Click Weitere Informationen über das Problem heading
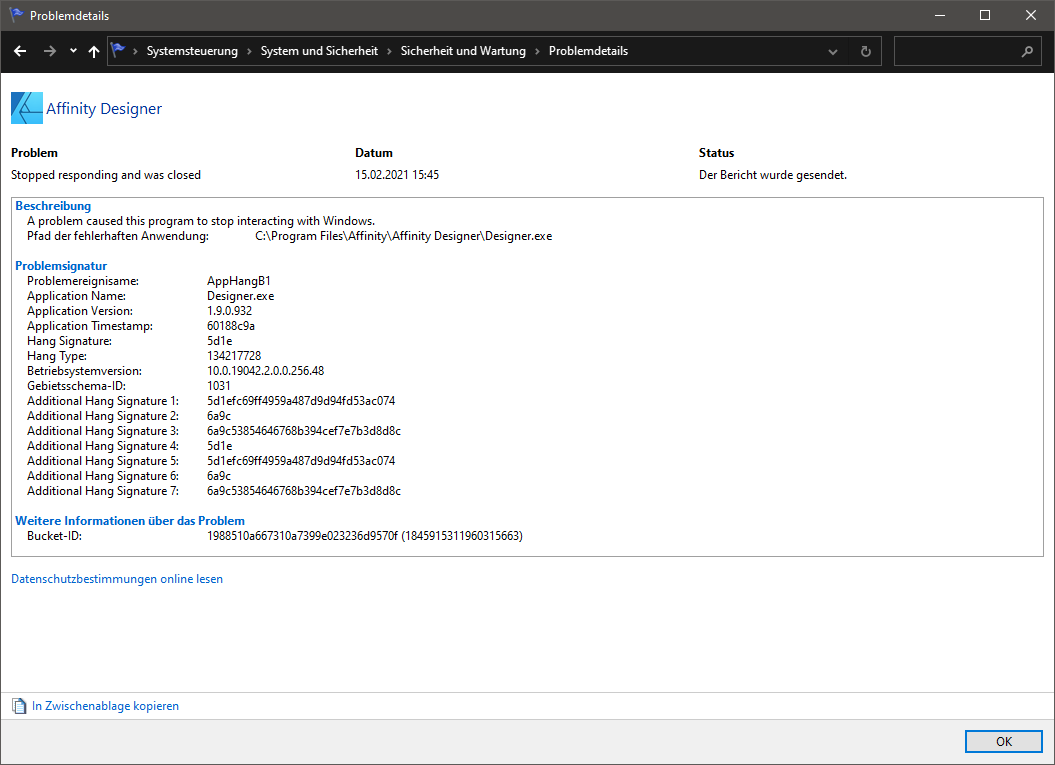1055x765 pixels. (130, 521)
